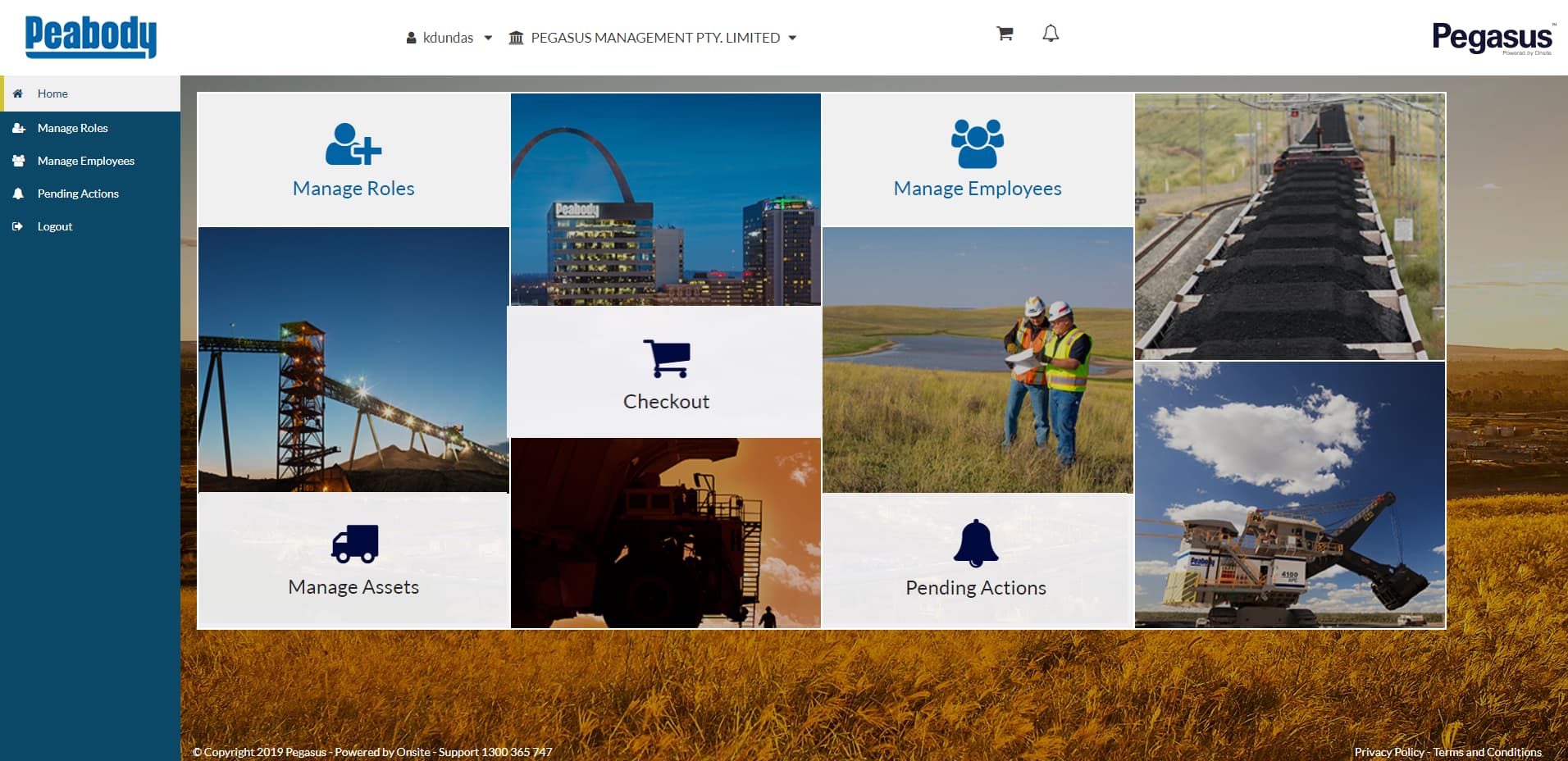1568x761 pixels.
Task: Click the Checkout cart tile icon
Action: tap(666, 358)
